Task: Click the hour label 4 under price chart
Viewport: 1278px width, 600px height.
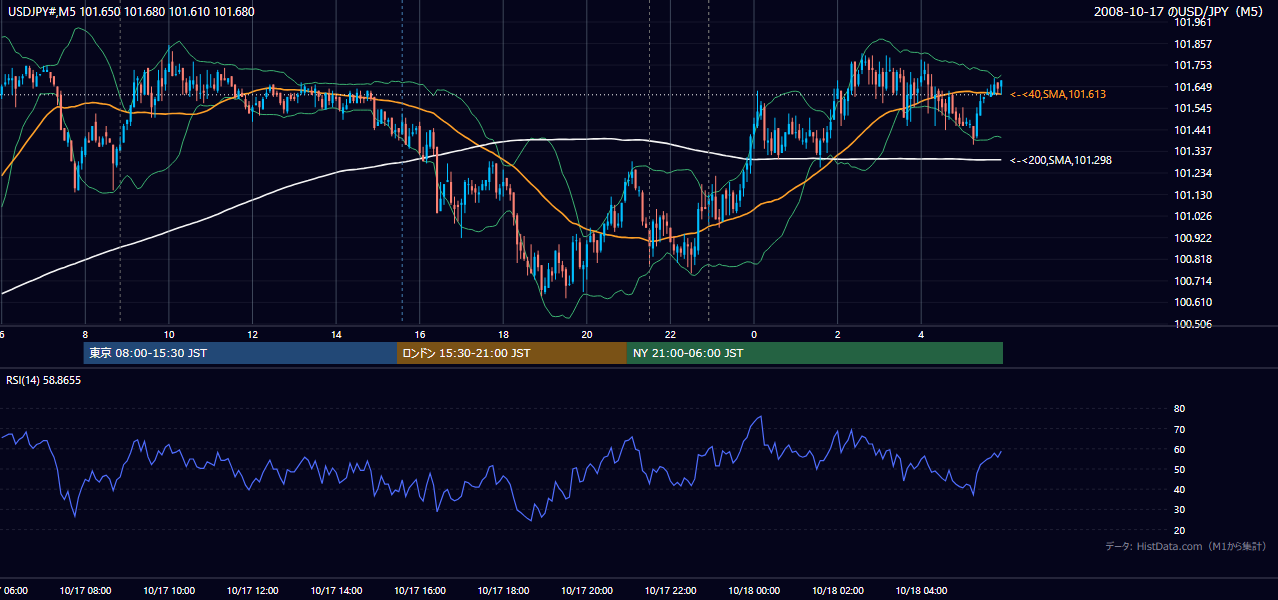Action: coord(921,335)
